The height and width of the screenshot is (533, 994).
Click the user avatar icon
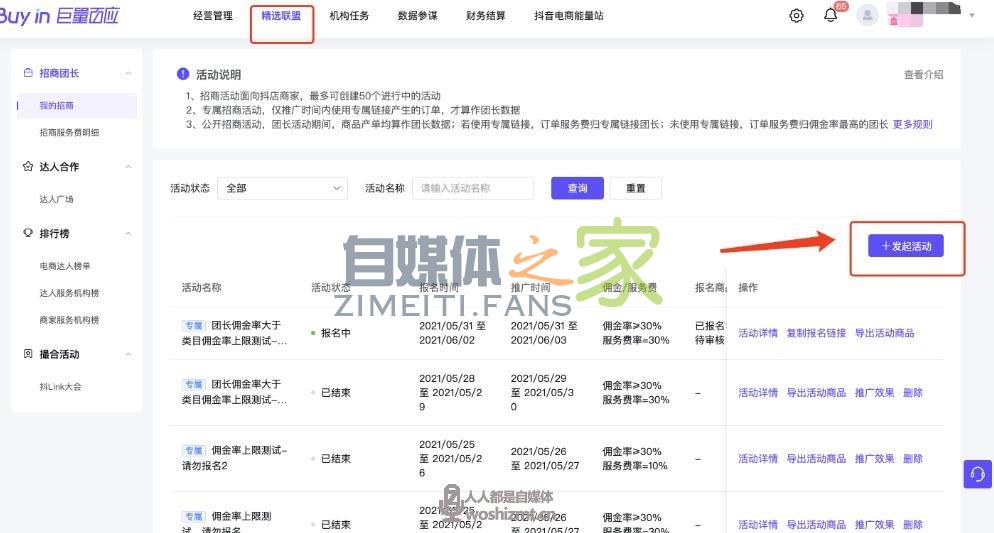(867, 15)
